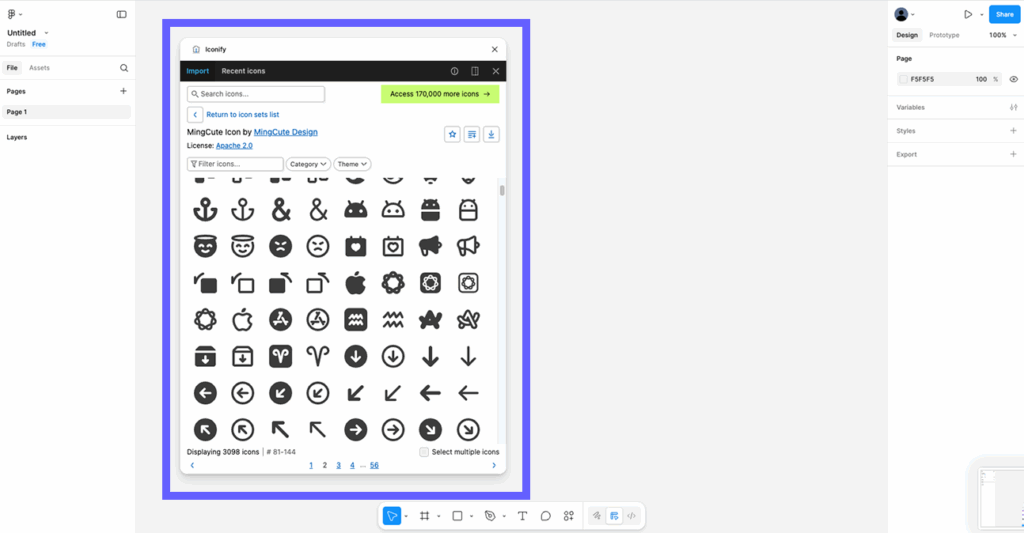Click the list sort button beside the star
The image size is (1024, 533).
[x=472, y=135]
